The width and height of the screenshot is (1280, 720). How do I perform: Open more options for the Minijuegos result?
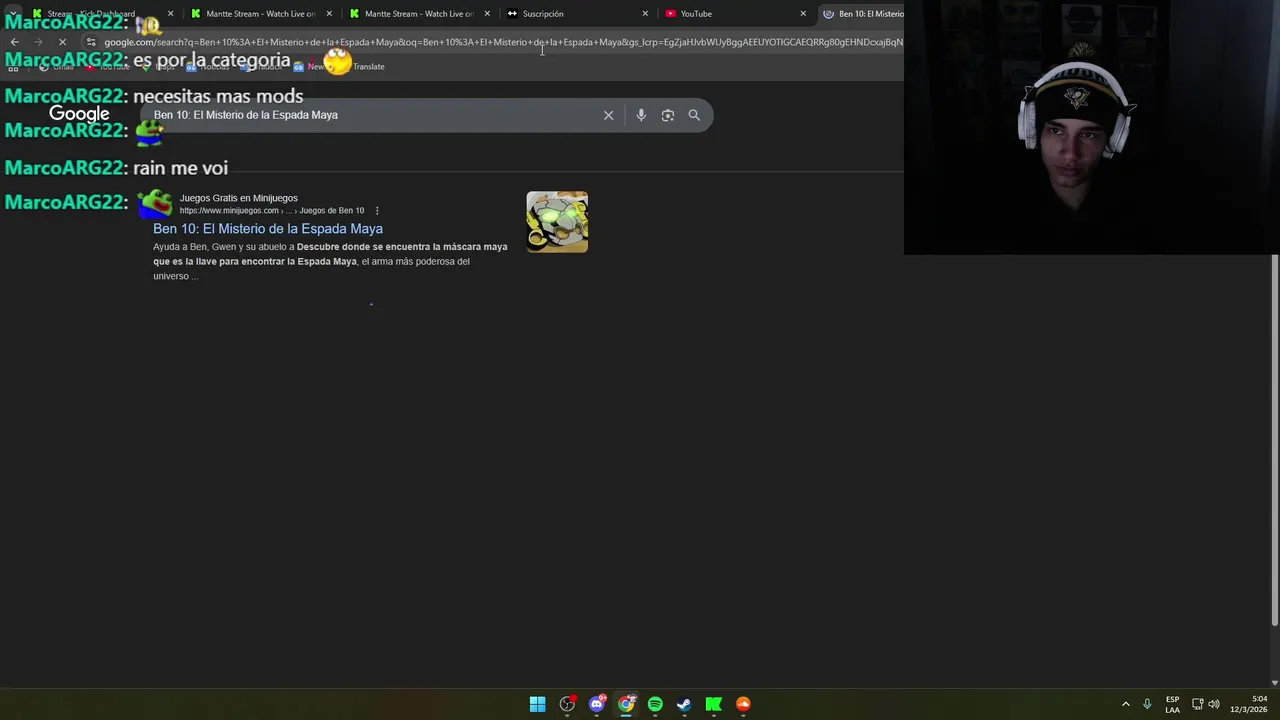pos(376,211)
